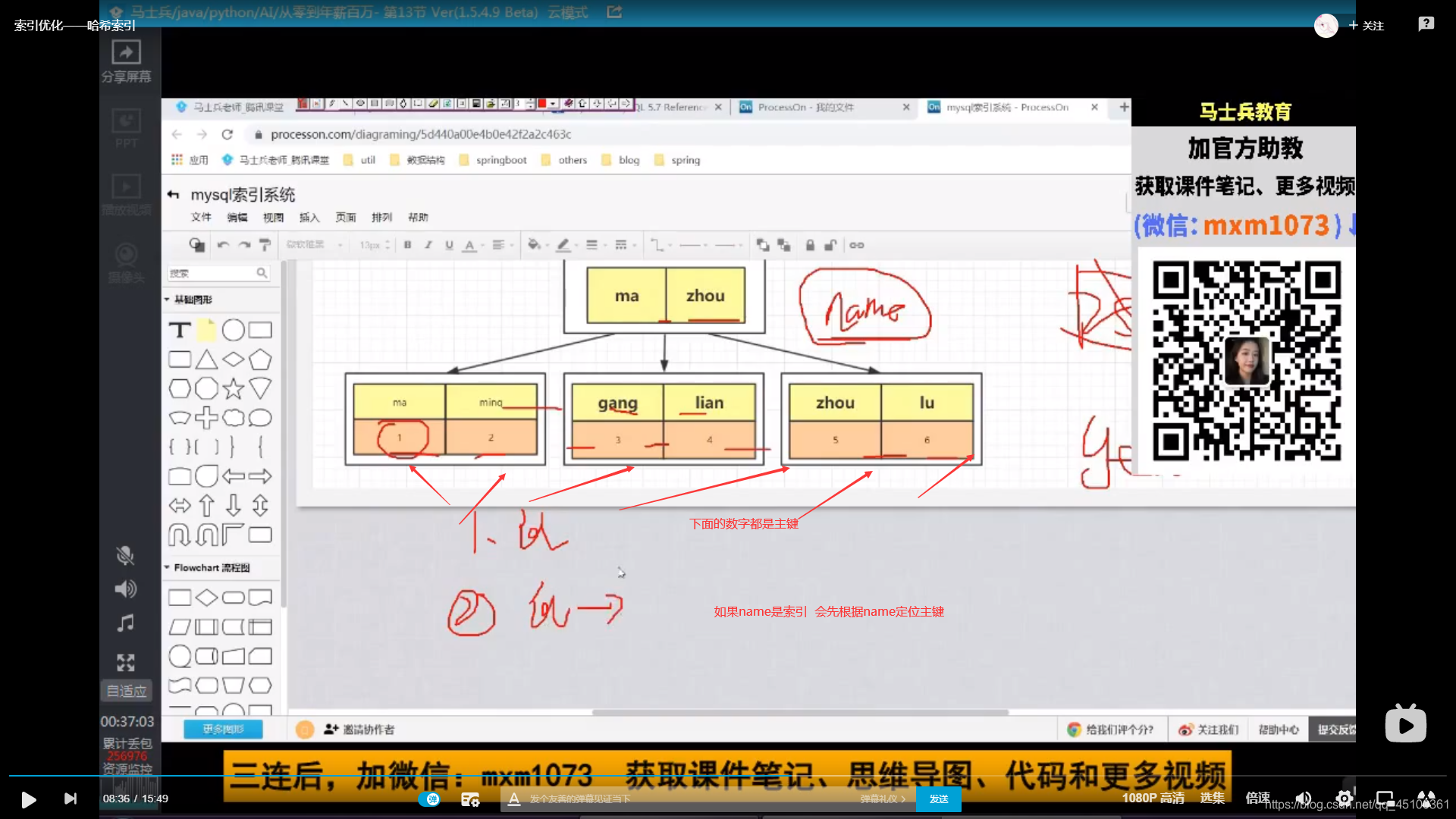
Task: Send the danmaku with 发送 button
Action: pyautogui.click(x=939, y=799)
